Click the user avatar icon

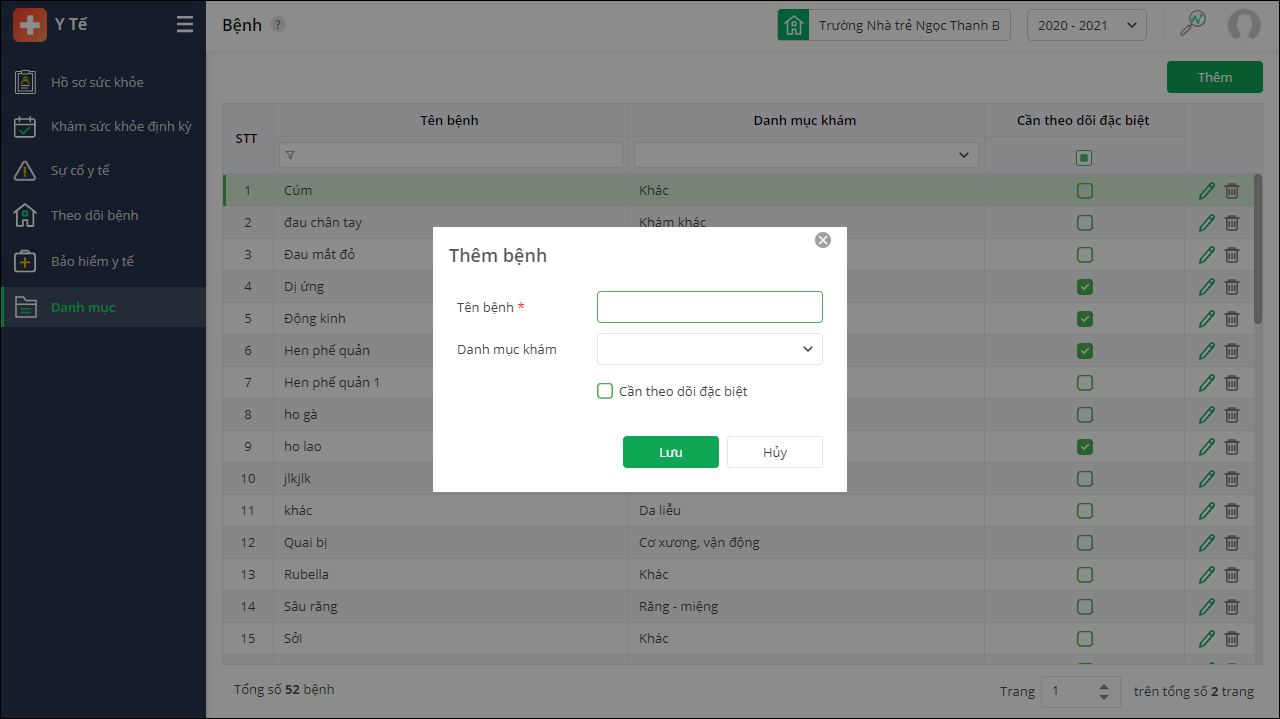(1244, 25)
